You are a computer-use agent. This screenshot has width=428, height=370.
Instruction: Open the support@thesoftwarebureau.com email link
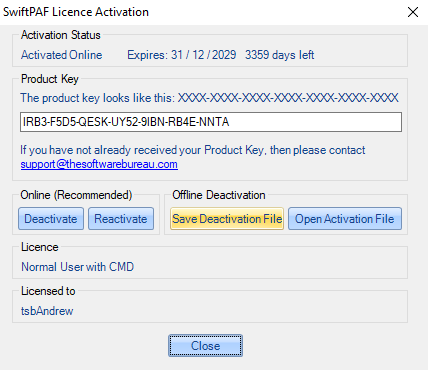click(99, 164)
